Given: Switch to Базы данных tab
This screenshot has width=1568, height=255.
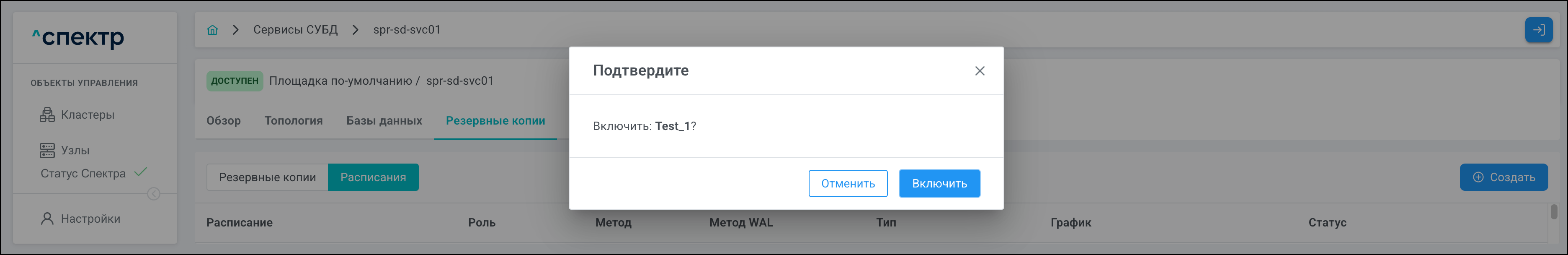Looking at the screenshot, I should (384, 121).
